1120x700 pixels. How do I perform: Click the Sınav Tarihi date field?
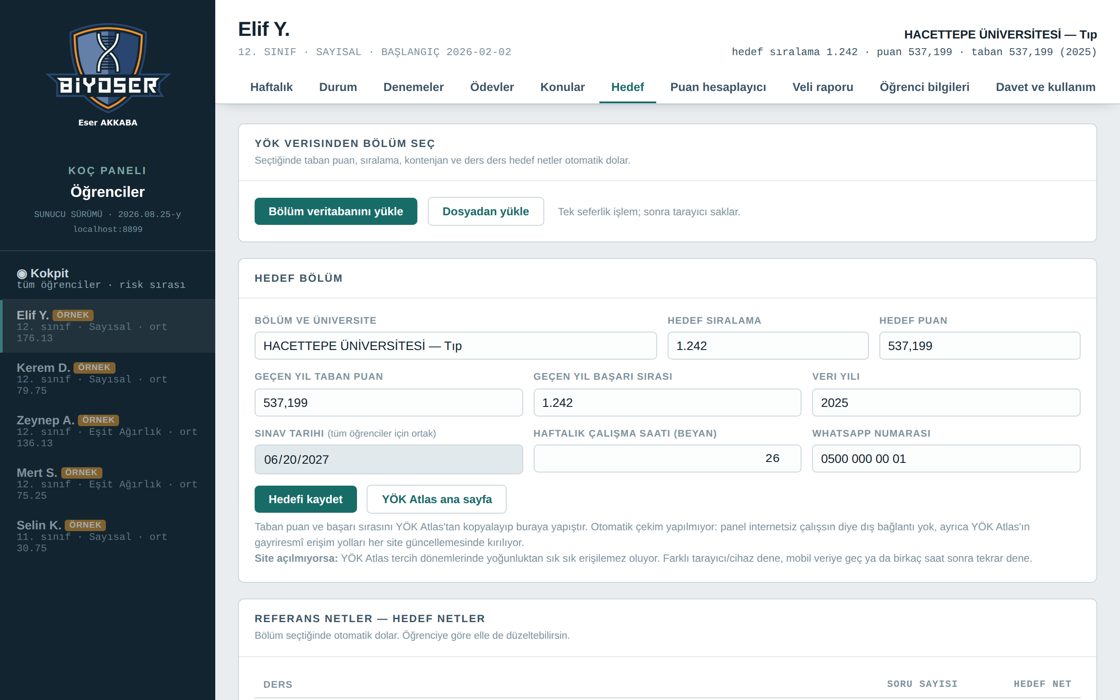389,459
